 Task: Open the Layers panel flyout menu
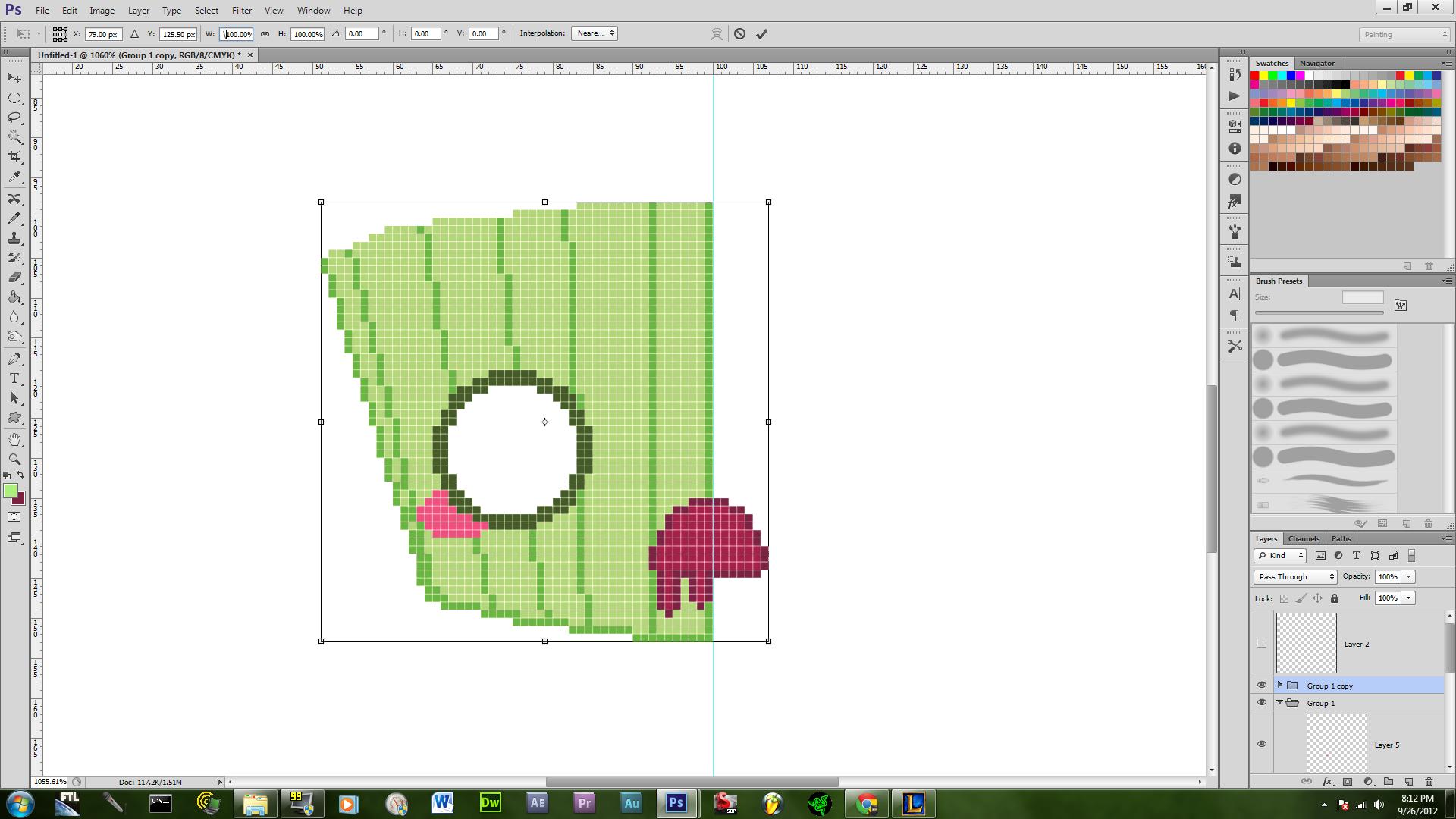(1445, 538)
